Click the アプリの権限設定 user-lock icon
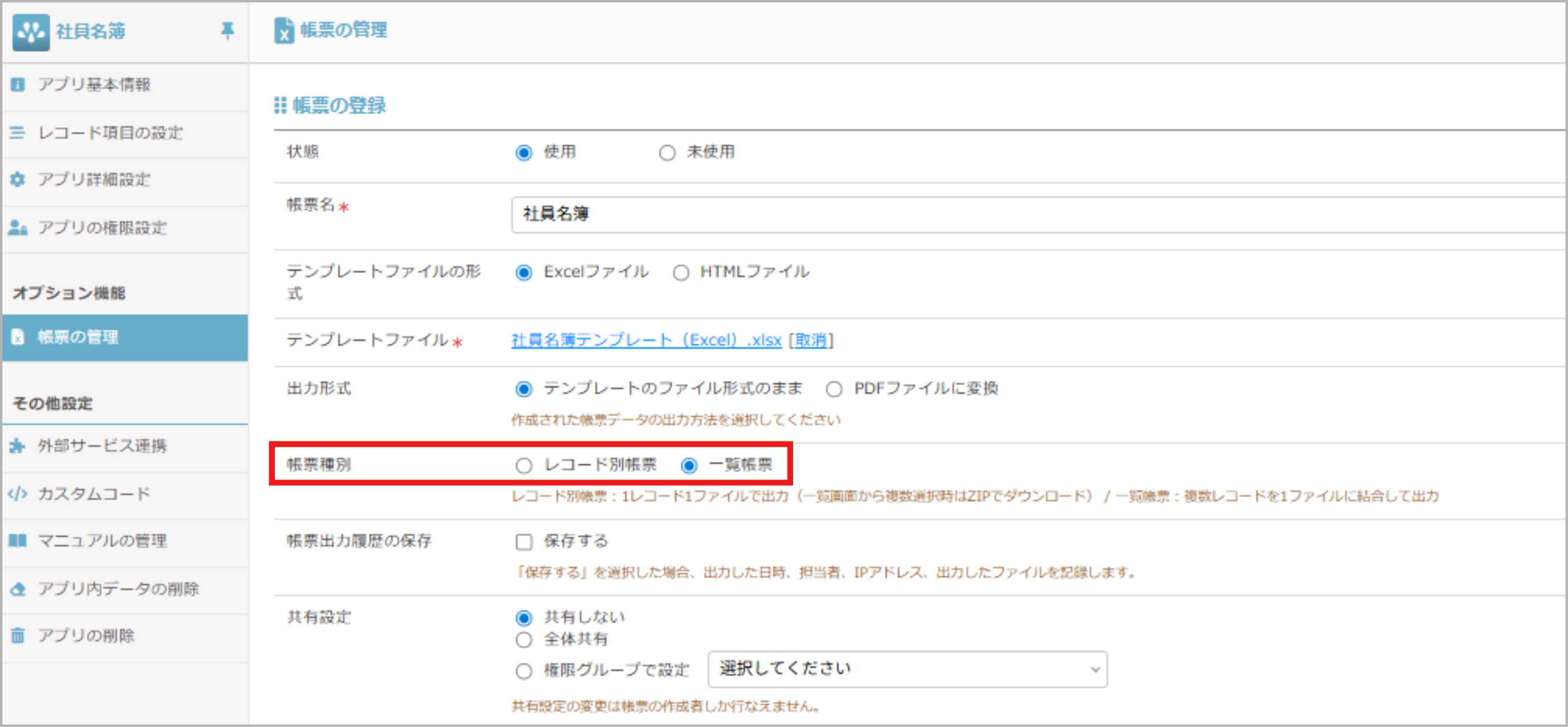This screenshot has width=1568, height=727. (17, 228)
